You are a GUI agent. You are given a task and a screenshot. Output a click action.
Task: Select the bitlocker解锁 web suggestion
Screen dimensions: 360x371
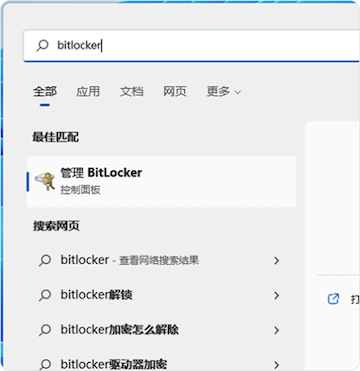[x=161, y=295]
